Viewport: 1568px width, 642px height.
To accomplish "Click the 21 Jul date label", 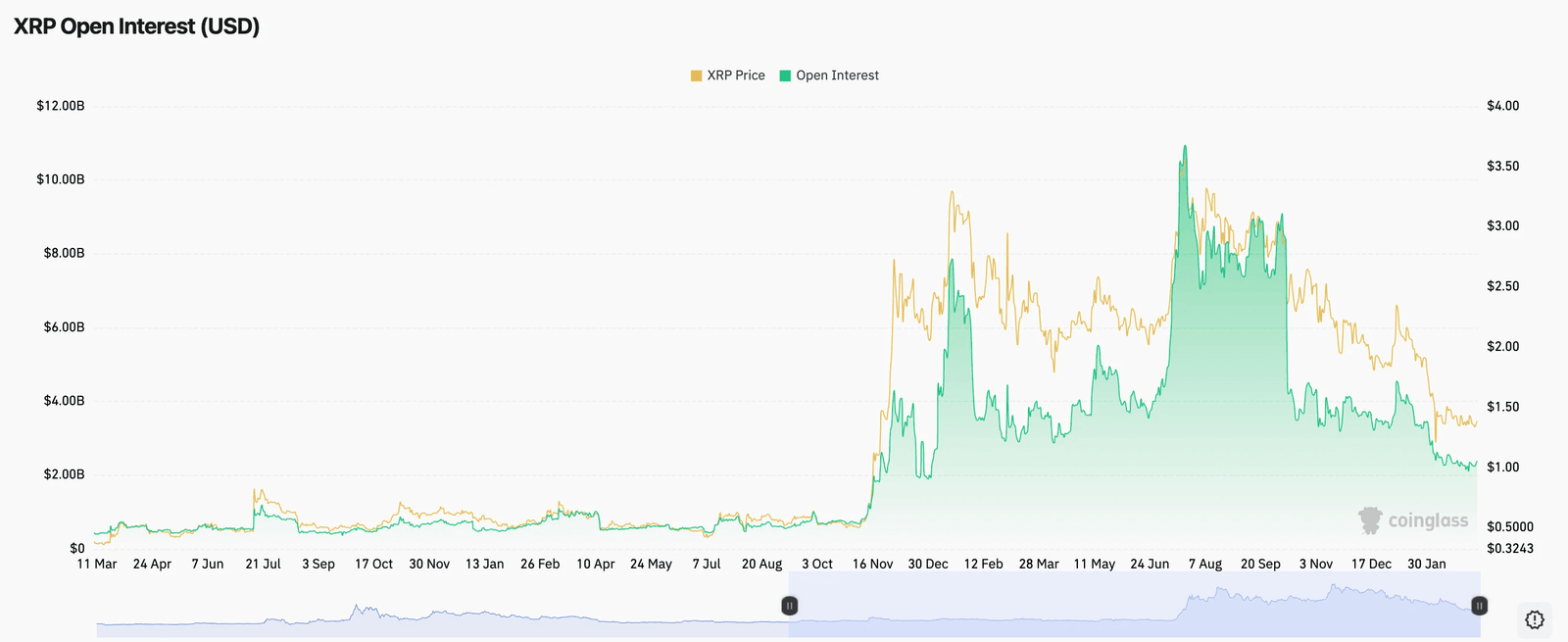I will click(x=263, y=564).
